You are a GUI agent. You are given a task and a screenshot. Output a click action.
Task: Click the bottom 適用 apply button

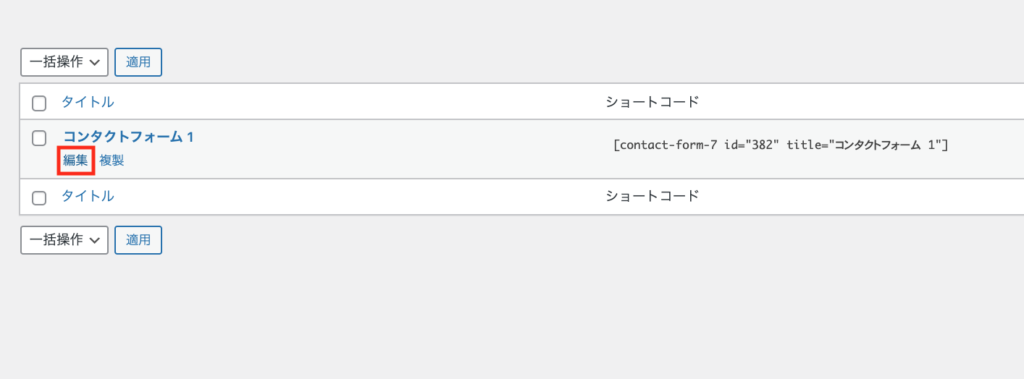coord(138,240)
